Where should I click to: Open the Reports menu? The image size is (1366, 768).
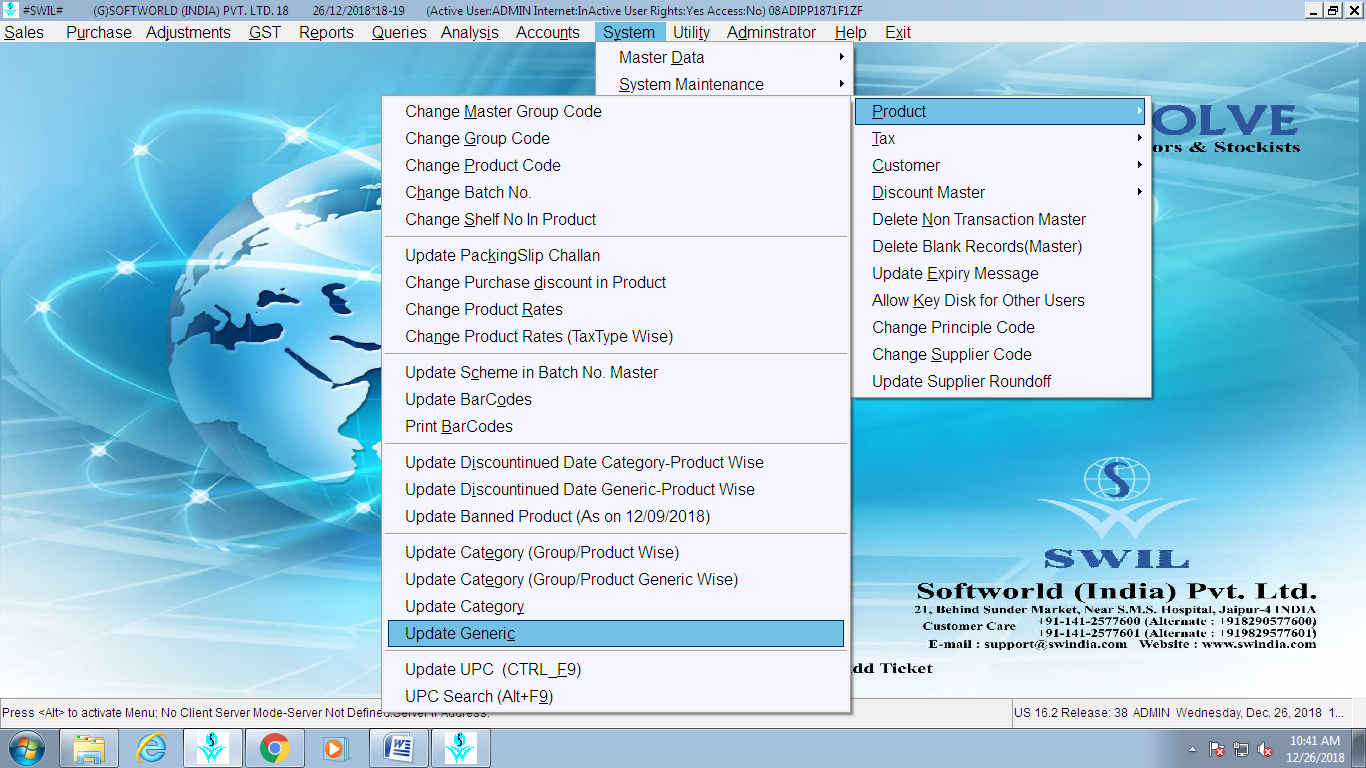(x=326, y=32)
